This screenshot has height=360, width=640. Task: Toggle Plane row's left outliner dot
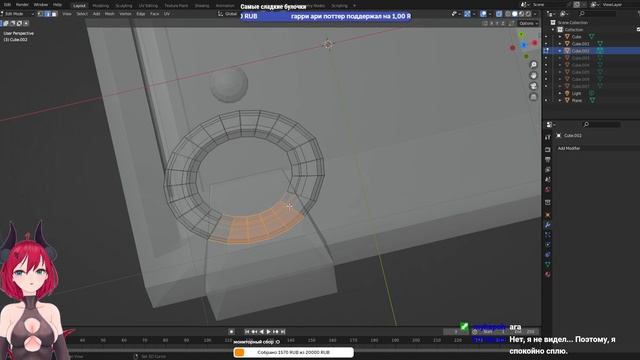546,100
